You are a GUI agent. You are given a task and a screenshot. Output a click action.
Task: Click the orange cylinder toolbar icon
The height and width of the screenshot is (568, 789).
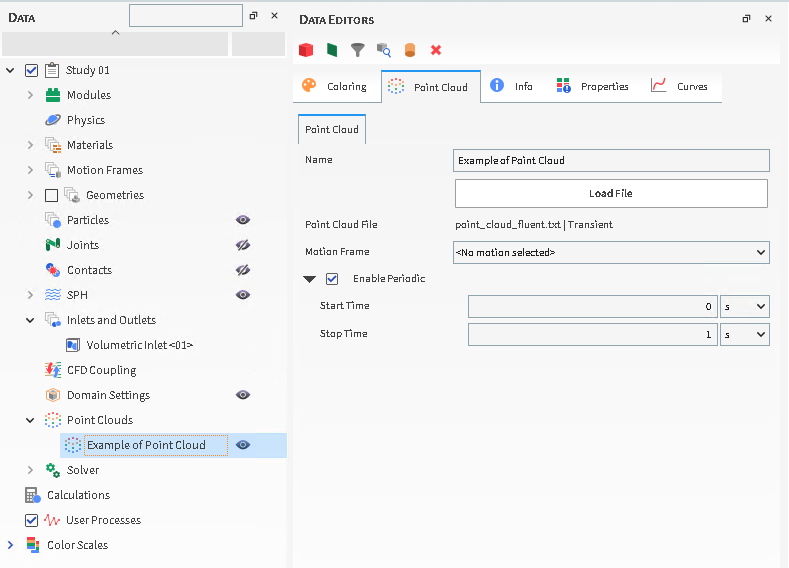coord(409,50)
